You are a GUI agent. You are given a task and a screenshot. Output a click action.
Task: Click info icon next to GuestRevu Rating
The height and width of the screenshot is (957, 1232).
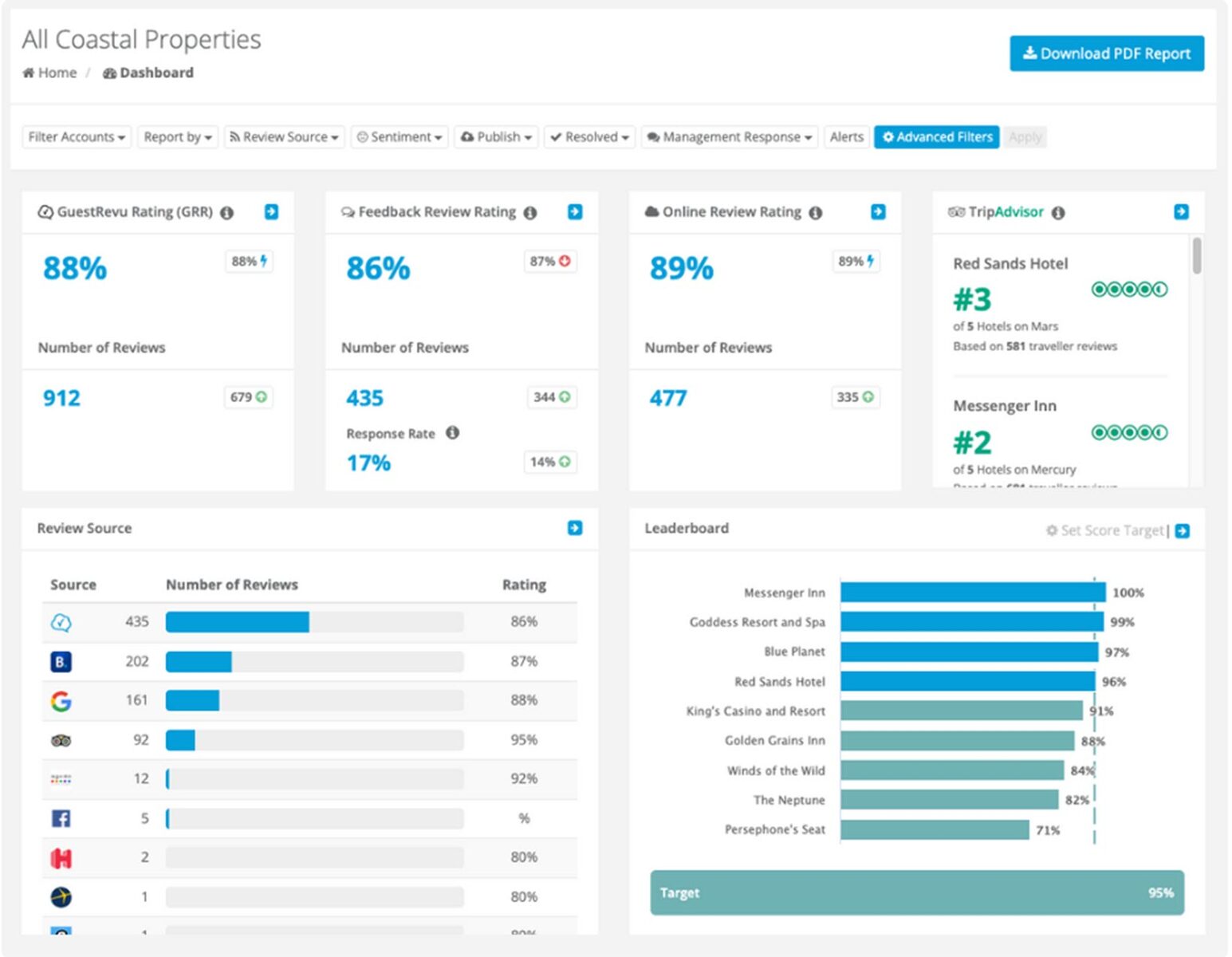(x=227, y=213)
